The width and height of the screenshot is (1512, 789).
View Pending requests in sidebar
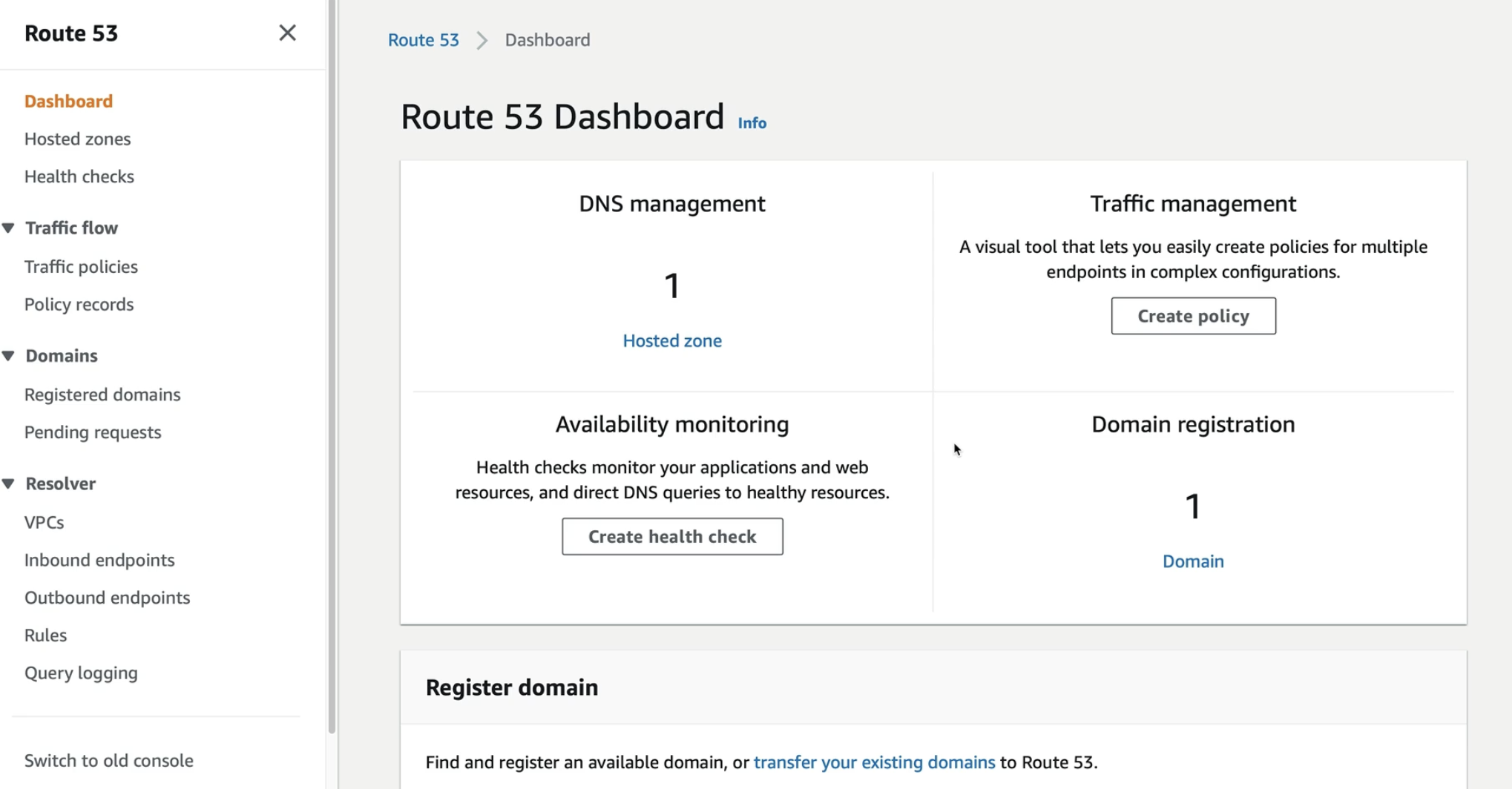point(93,432)
